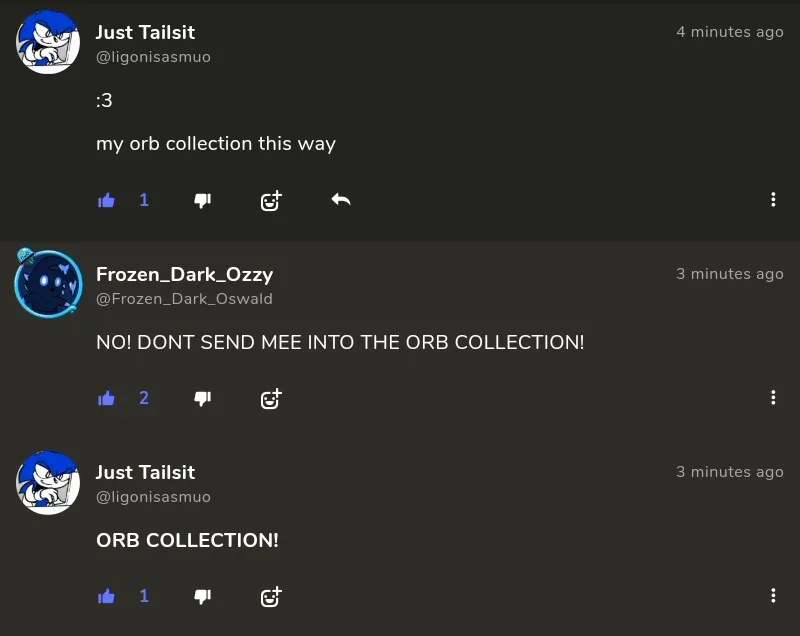The image size is (800, 636).
Task: Click the '4 minutes ago' timestamp
Action: pos(729,32)
